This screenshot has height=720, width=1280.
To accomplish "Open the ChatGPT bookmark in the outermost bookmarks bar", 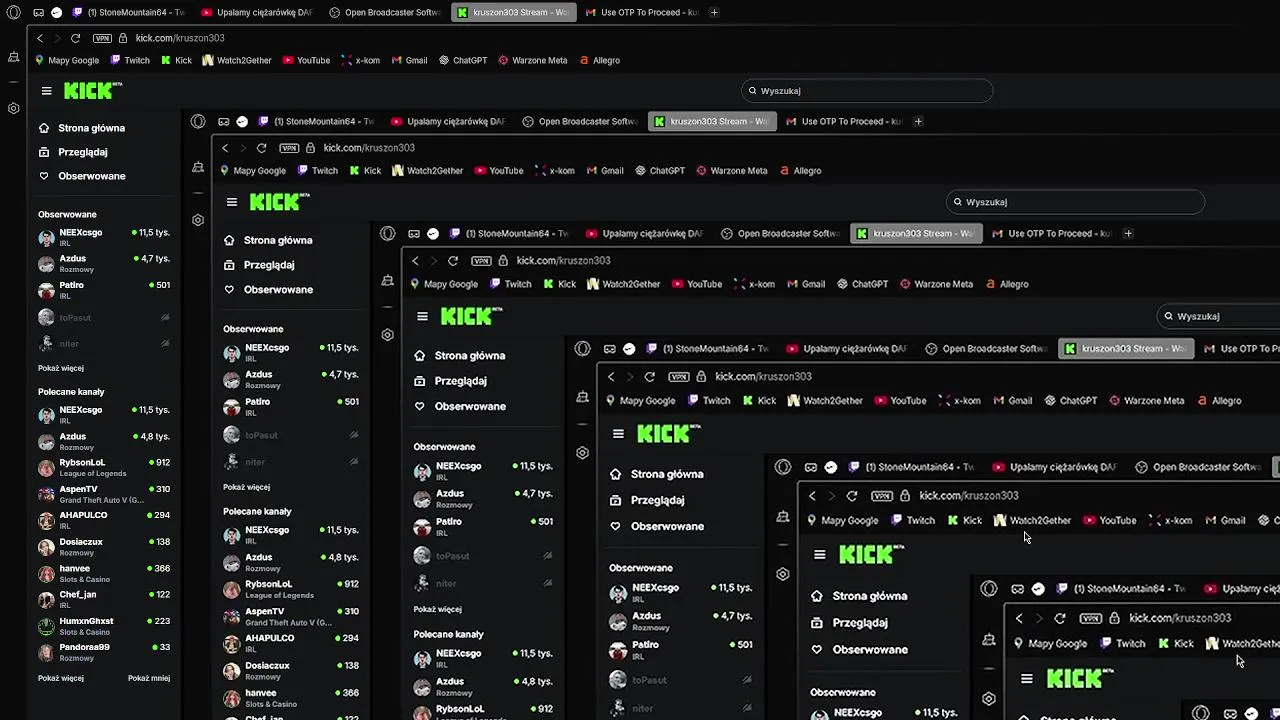I will pyautogui.click(x=462, y=60).
